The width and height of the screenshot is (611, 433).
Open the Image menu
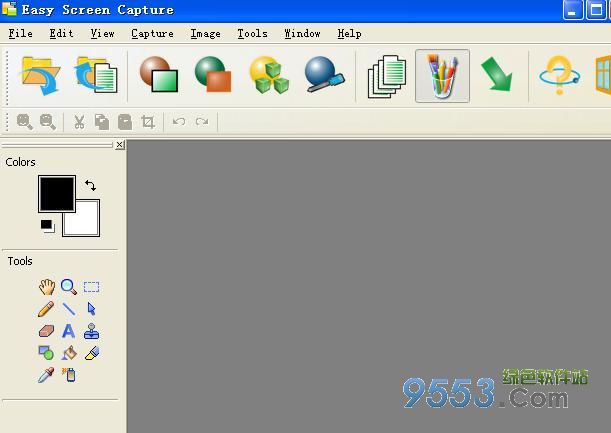[206, 34]
